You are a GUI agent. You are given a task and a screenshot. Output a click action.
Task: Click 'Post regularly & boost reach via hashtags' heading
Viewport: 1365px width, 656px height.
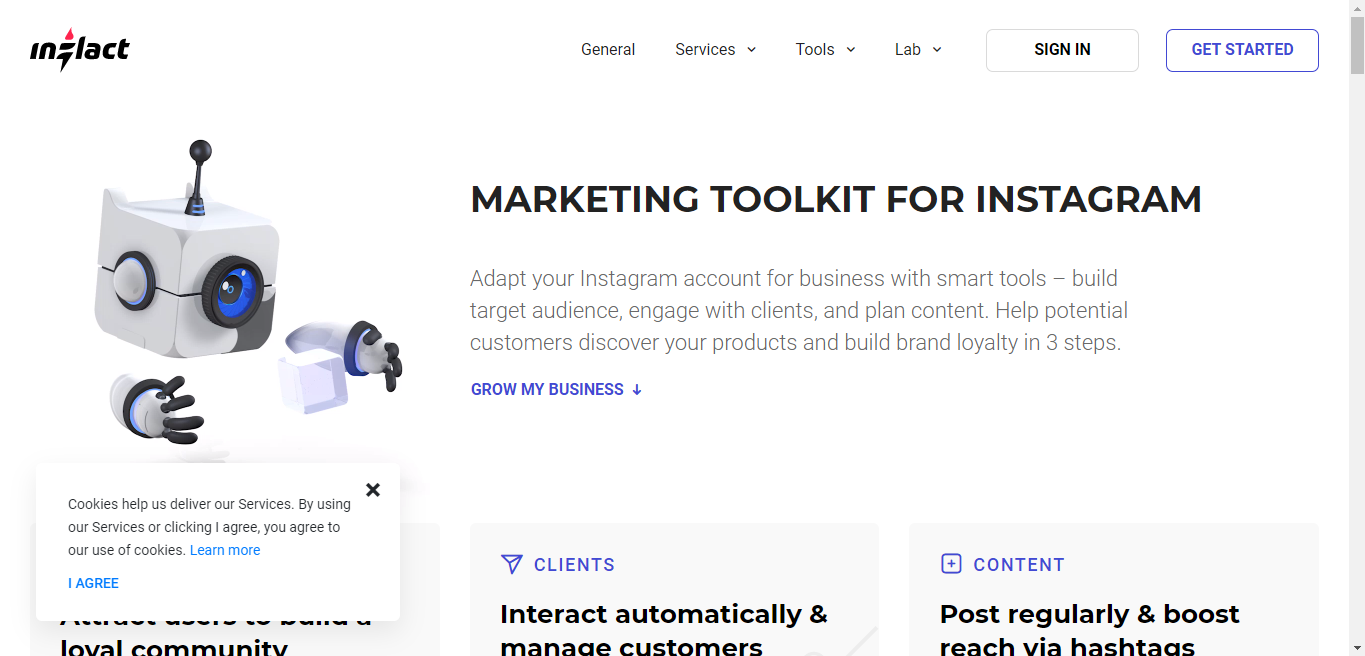(1089, 630)
